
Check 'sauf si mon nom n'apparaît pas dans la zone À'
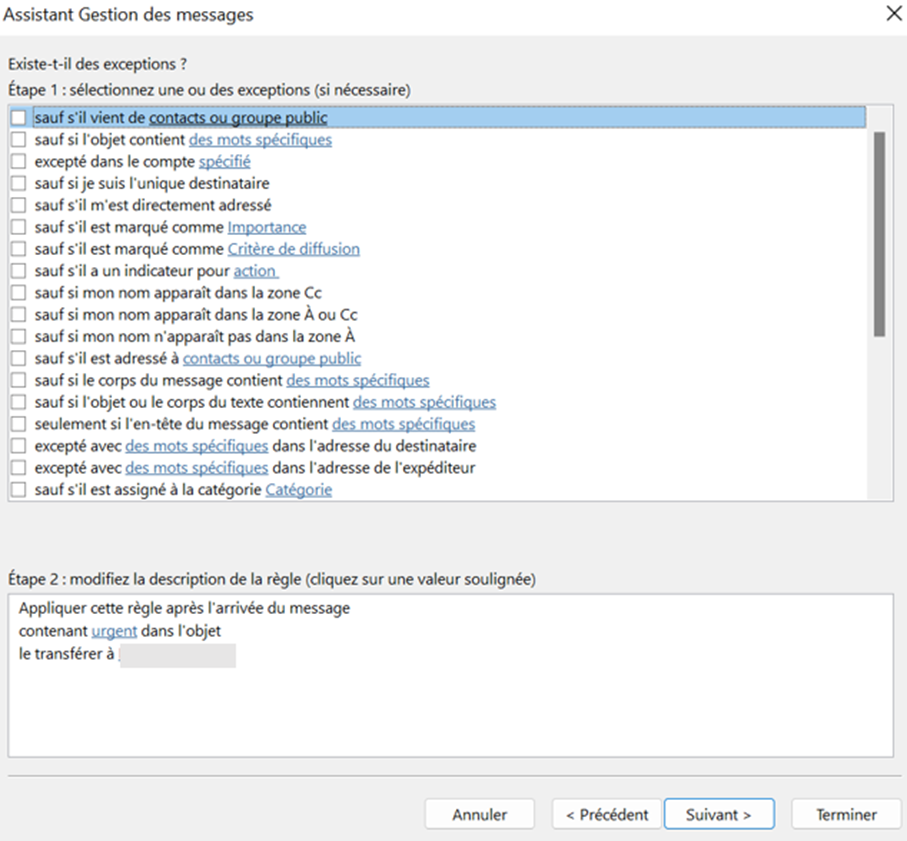click(x=19, y=337)
